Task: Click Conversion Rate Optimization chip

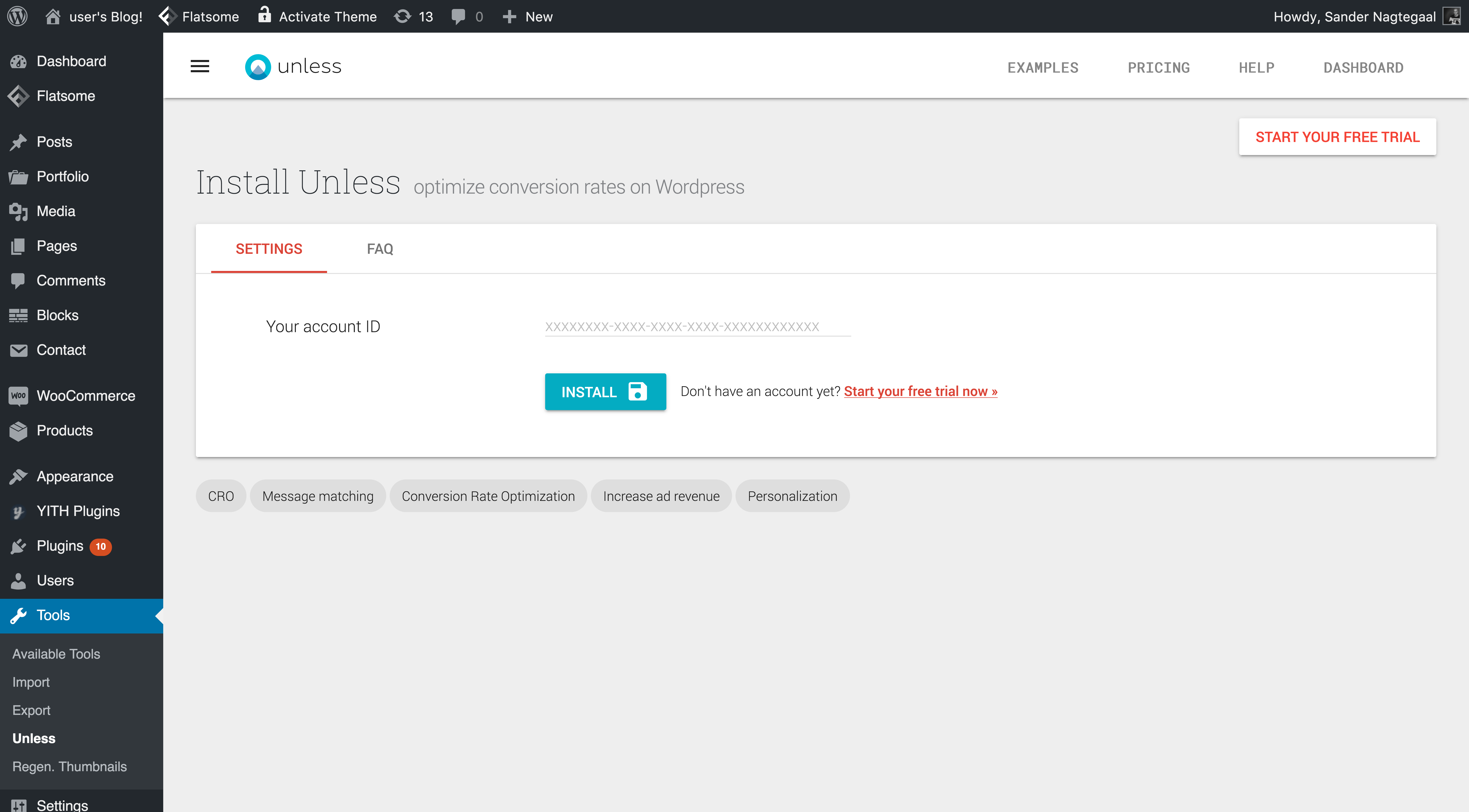Action: click(488, 496)
